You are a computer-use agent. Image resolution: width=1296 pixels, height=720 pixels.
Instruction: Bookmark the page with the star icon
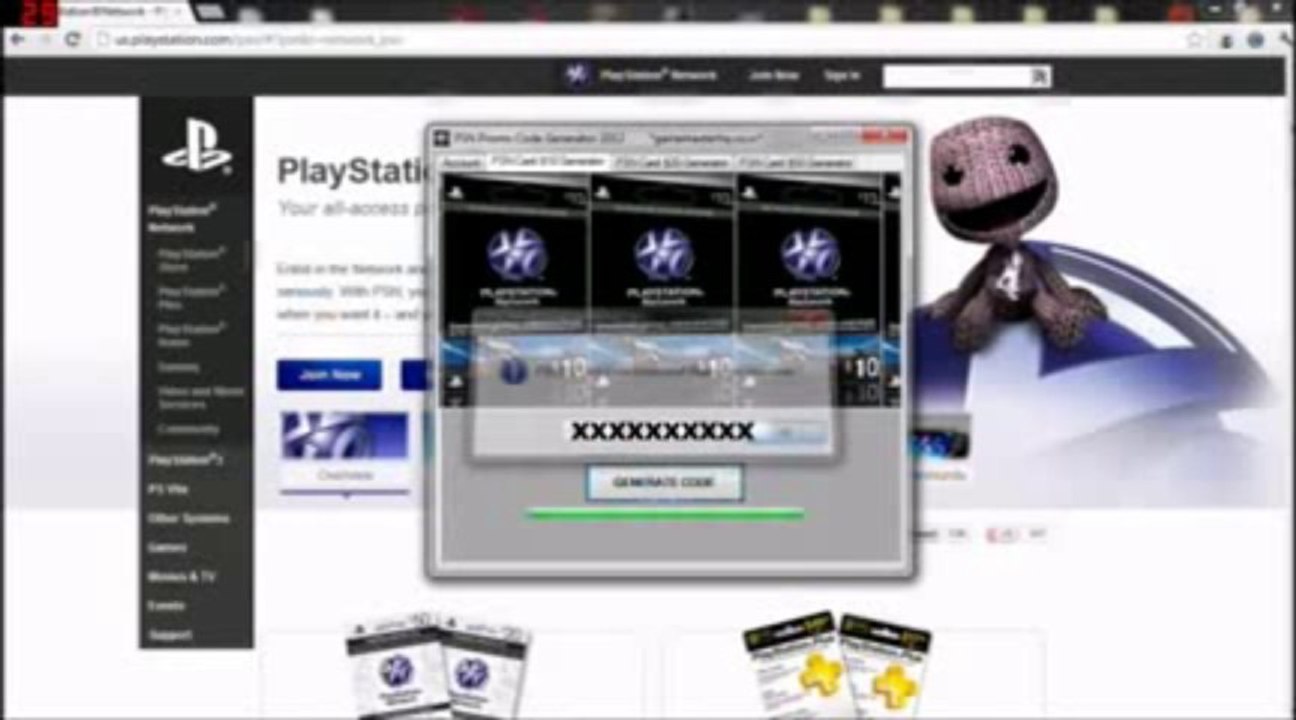click(x=1195, y=40)
